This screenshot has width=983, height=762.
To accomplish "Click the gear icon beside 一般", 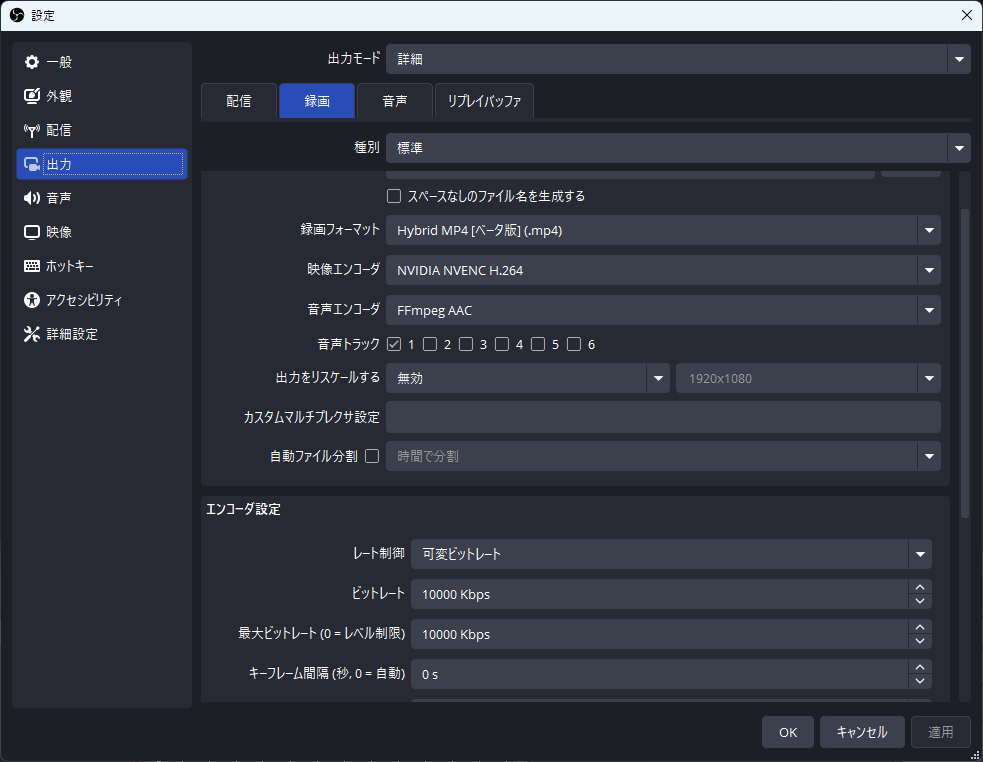I will (x=31, y=62).
